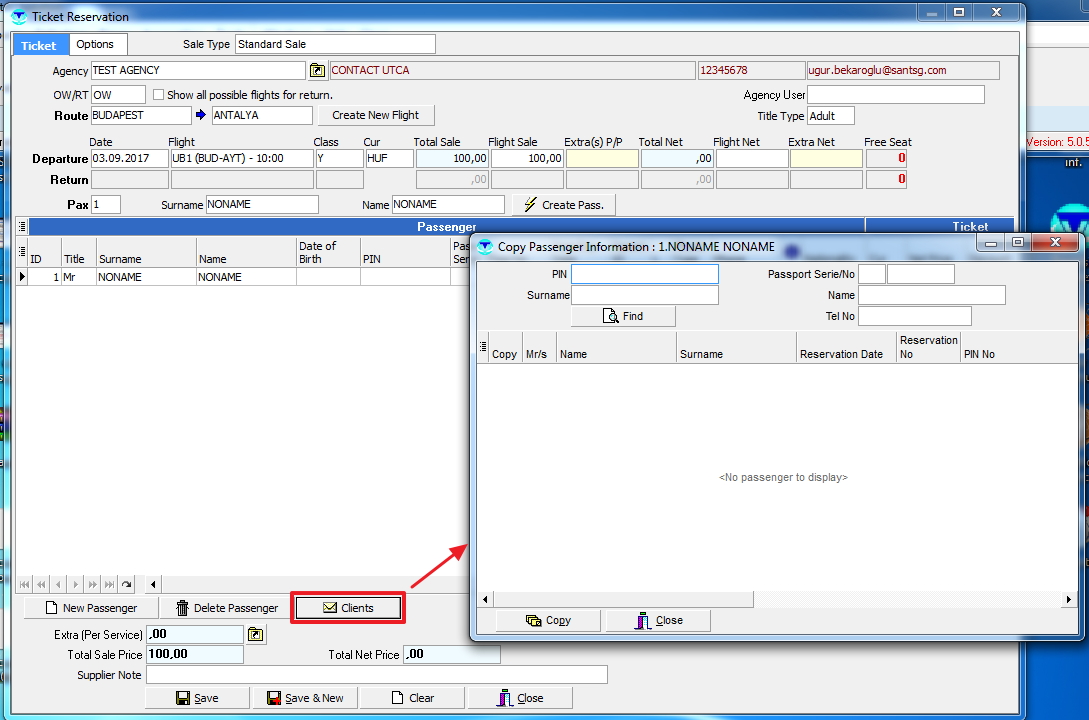Click the Save & New button

[304, 698]
